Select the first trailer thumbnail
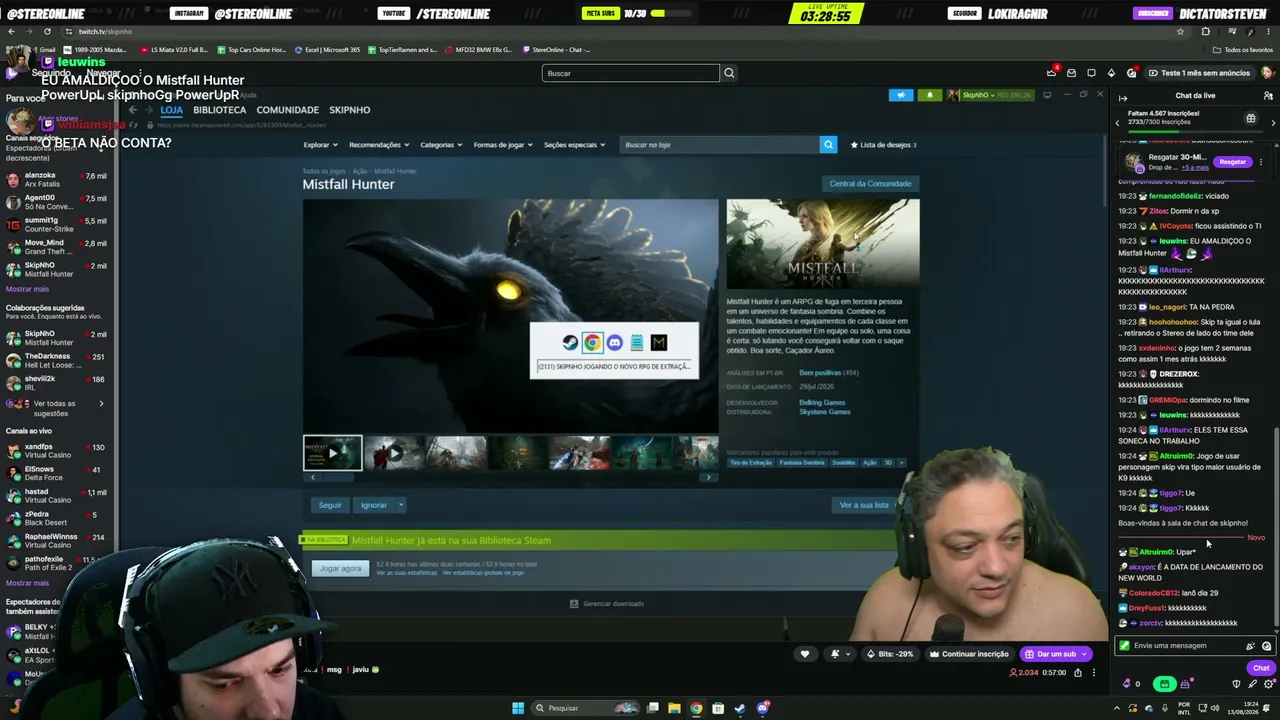Screen dimensions: 1280x720 [333, 453]
